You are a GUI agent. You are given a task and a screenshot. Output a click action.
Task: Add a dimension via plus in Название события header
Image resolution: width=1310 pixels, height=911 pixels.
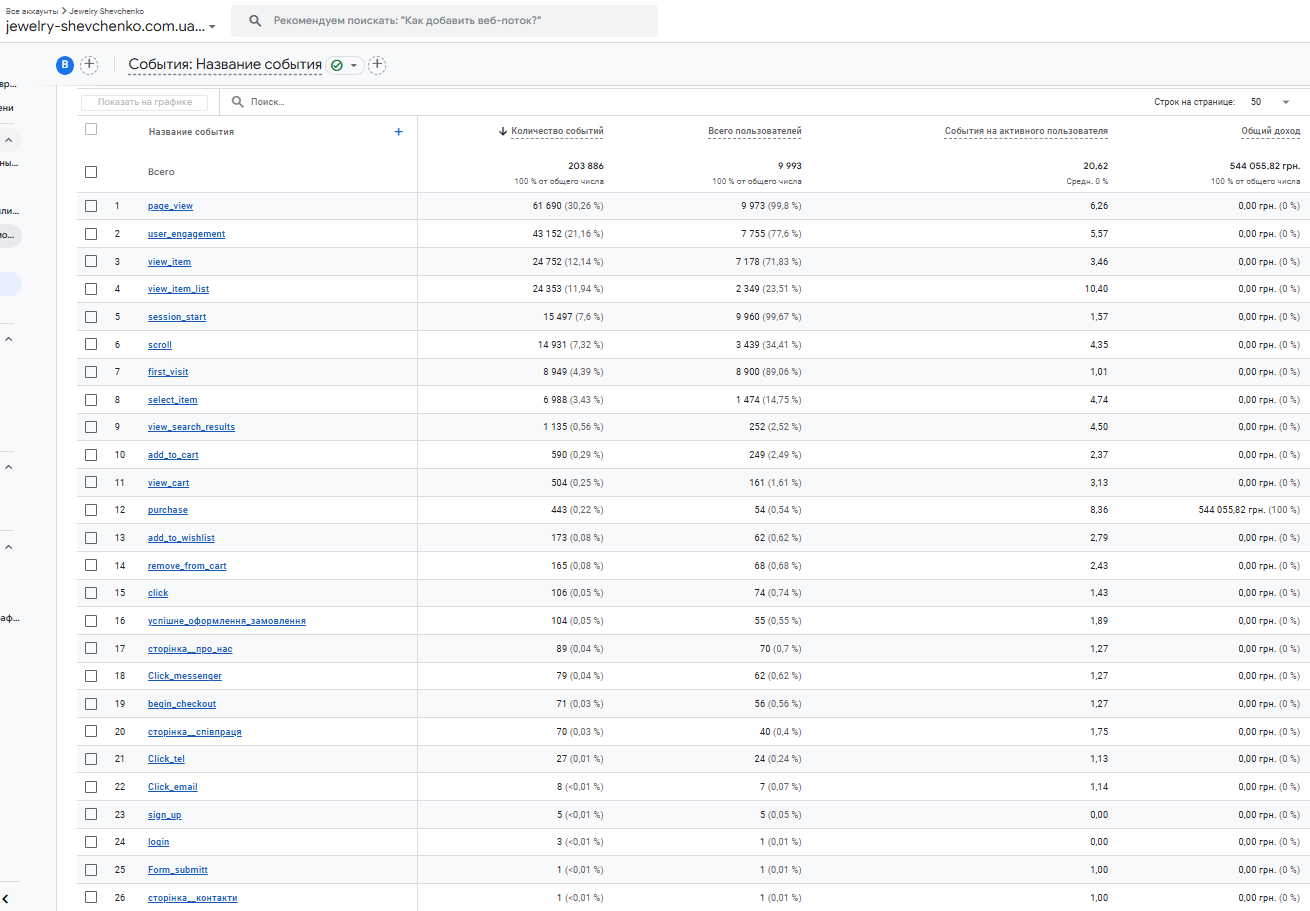398,131
